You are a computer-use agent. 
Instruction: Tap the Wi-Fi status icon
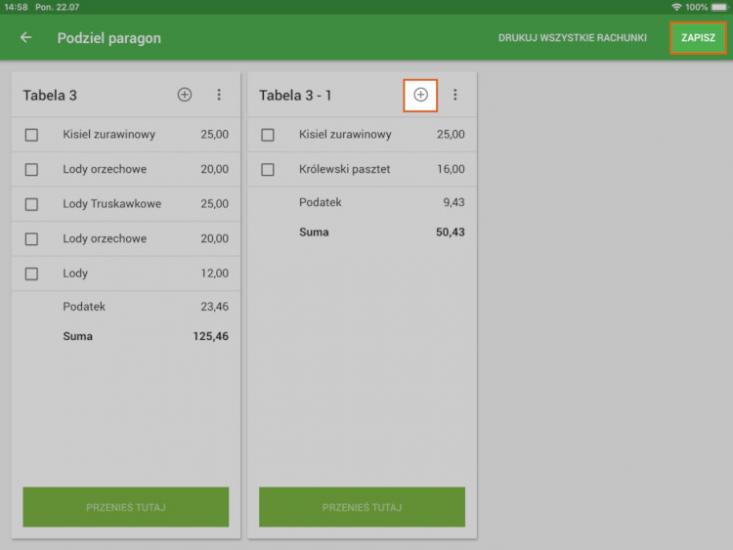coord(677,7)
